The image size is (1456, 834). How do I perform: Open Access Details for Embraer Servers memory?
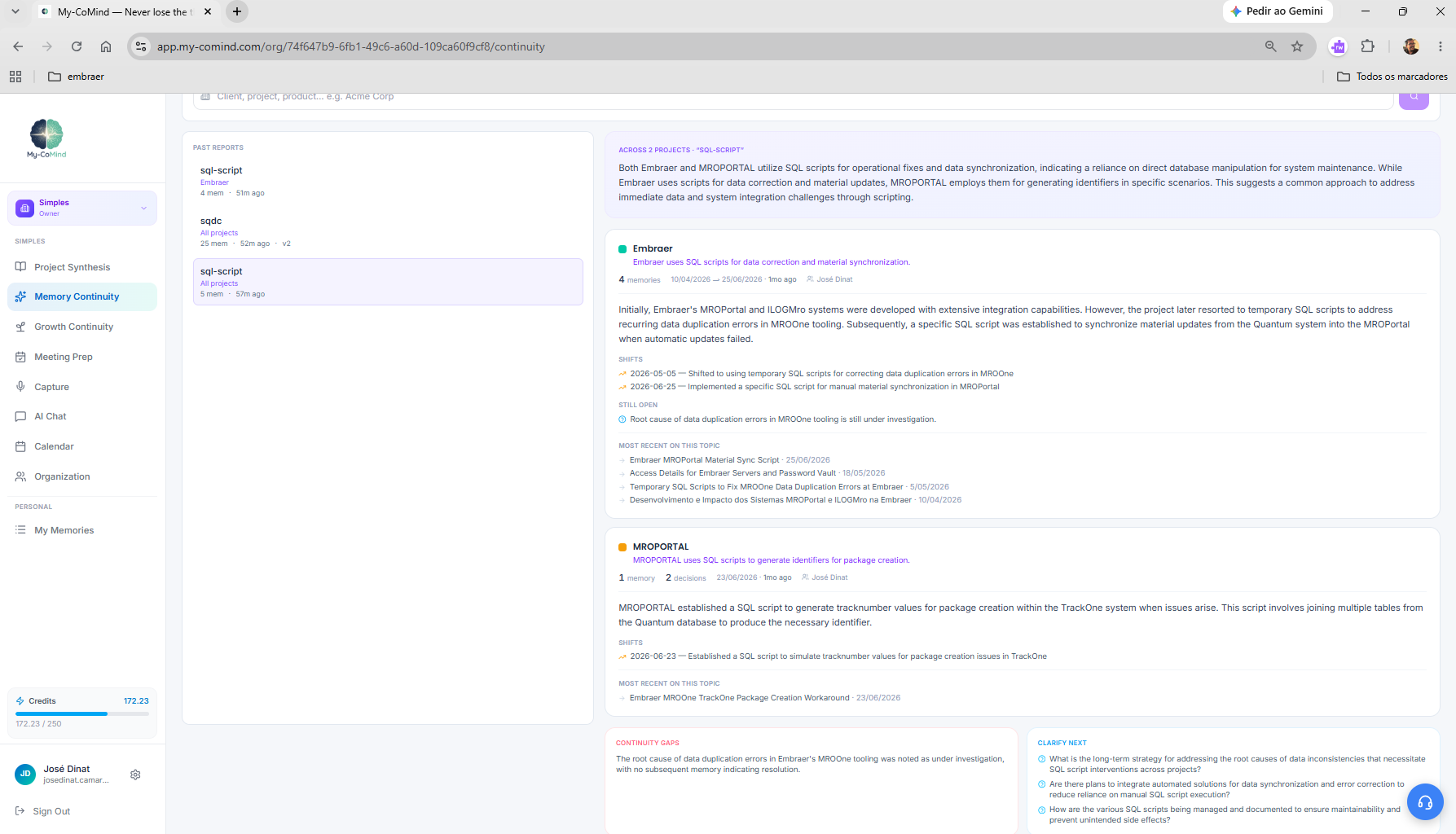732,473
